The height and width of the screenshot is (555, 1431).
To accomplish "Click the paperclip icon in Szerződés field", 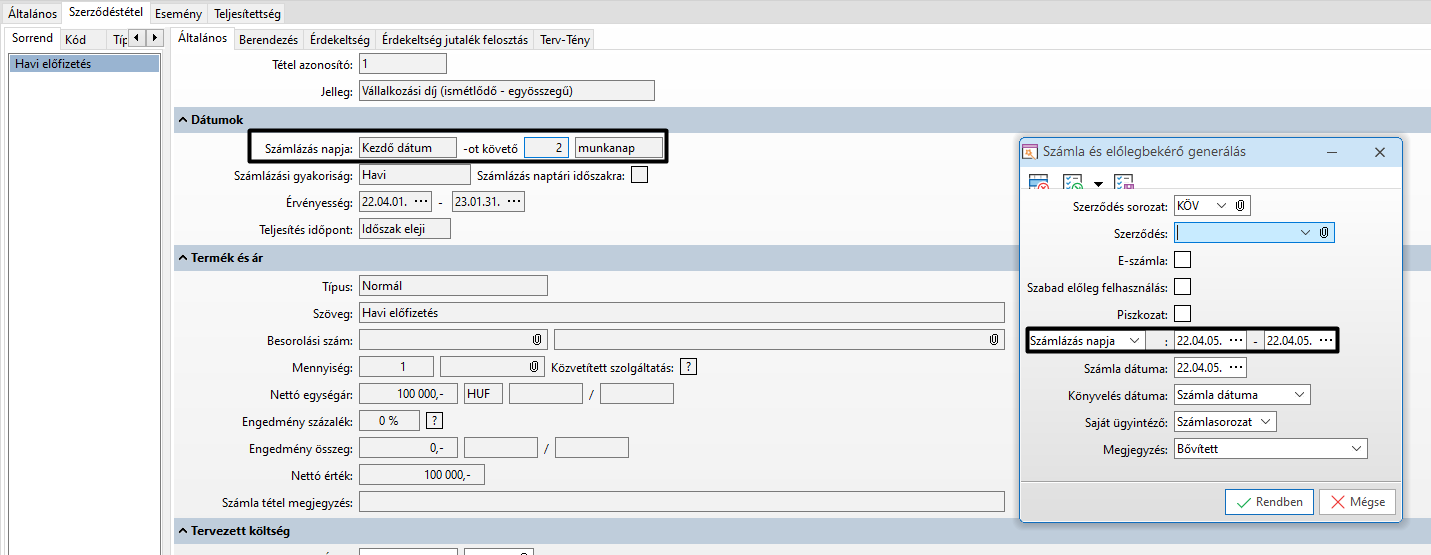I will click(1324, 232).
